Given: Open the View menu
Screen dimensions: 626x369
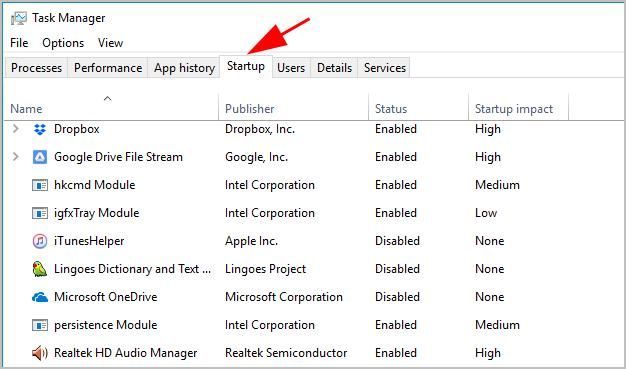Looking at the screenshot, I should [111, 43].
